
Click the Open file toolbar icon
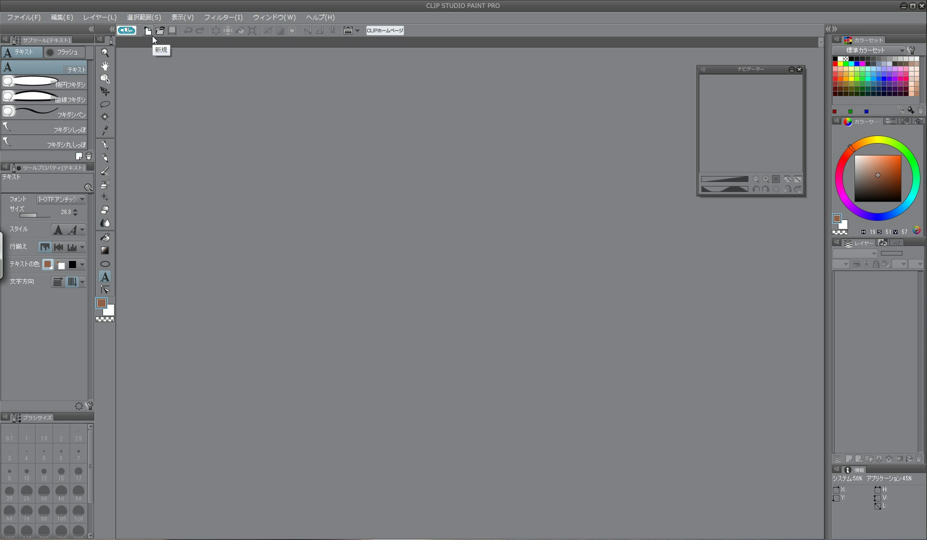pos(160,31)
